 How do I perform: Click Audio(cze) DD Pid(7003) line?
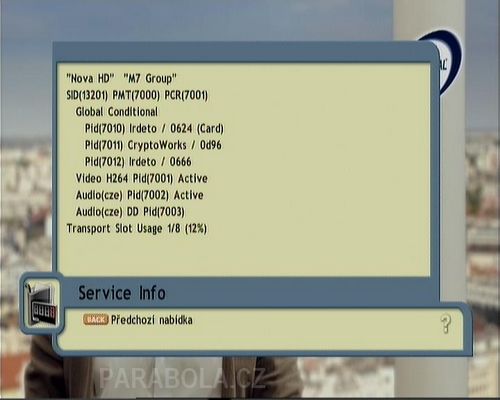130,212
